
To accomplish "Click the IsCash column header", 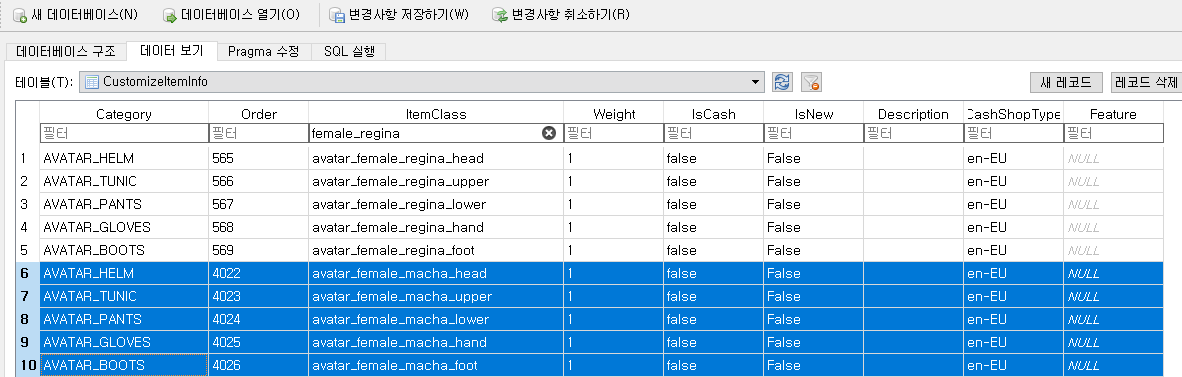I will [x=713, y=115].
